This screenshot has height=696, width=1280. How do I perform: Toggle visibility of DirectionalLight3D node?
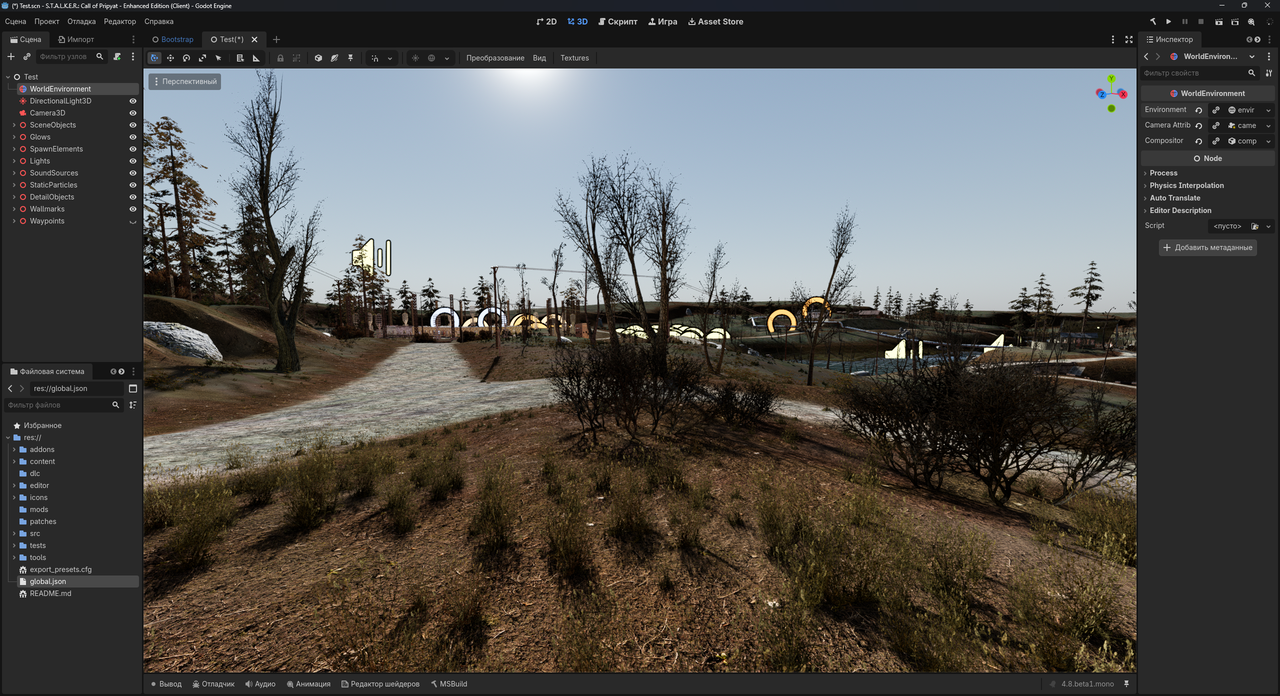133,101
